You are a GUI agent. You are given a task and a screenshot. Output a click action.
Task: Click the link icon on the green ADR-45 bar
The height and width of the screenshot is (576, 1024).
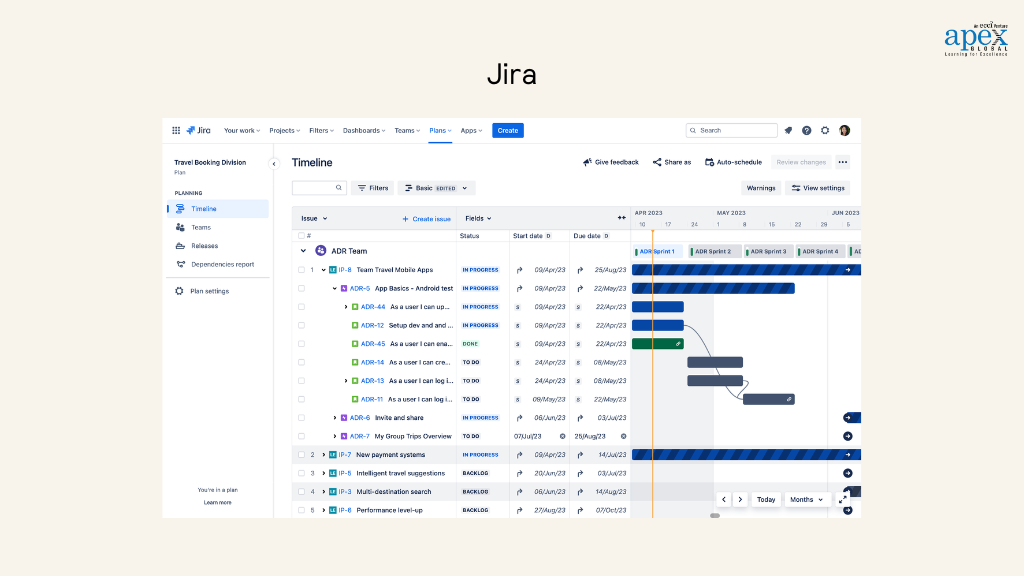click(678, 344)
